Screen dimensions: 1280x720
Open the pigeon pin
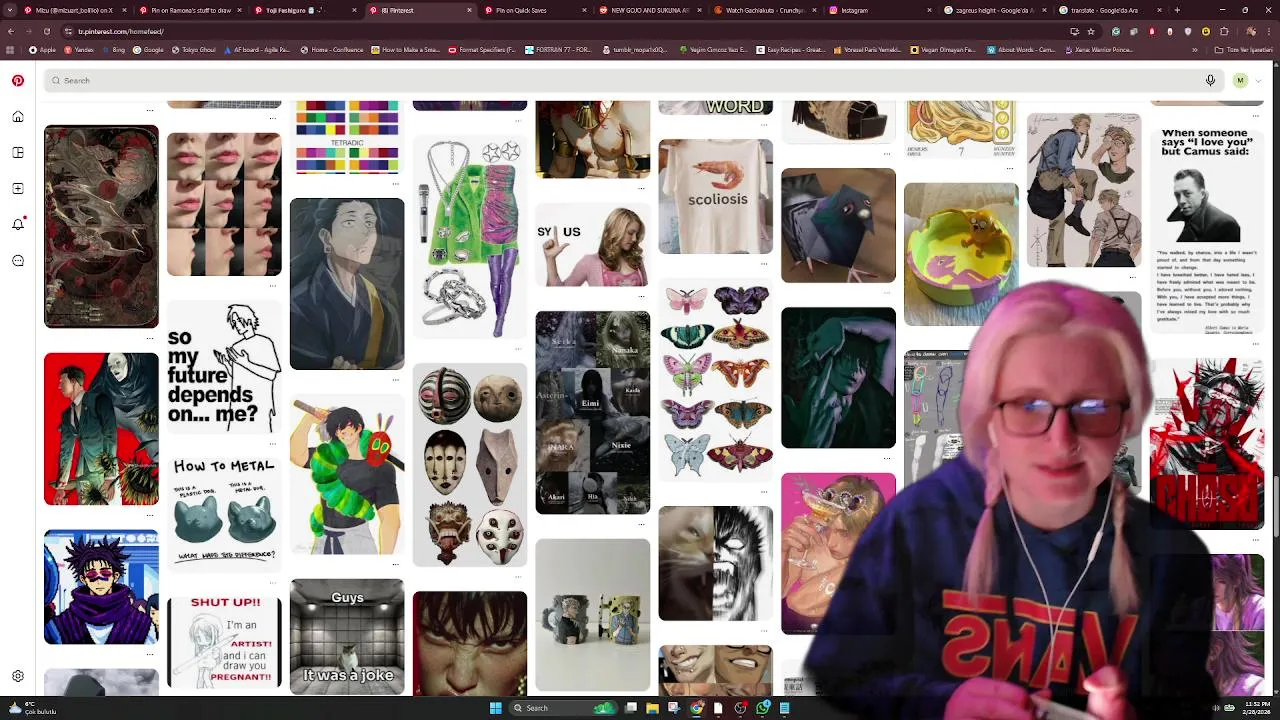coord(838,225)
